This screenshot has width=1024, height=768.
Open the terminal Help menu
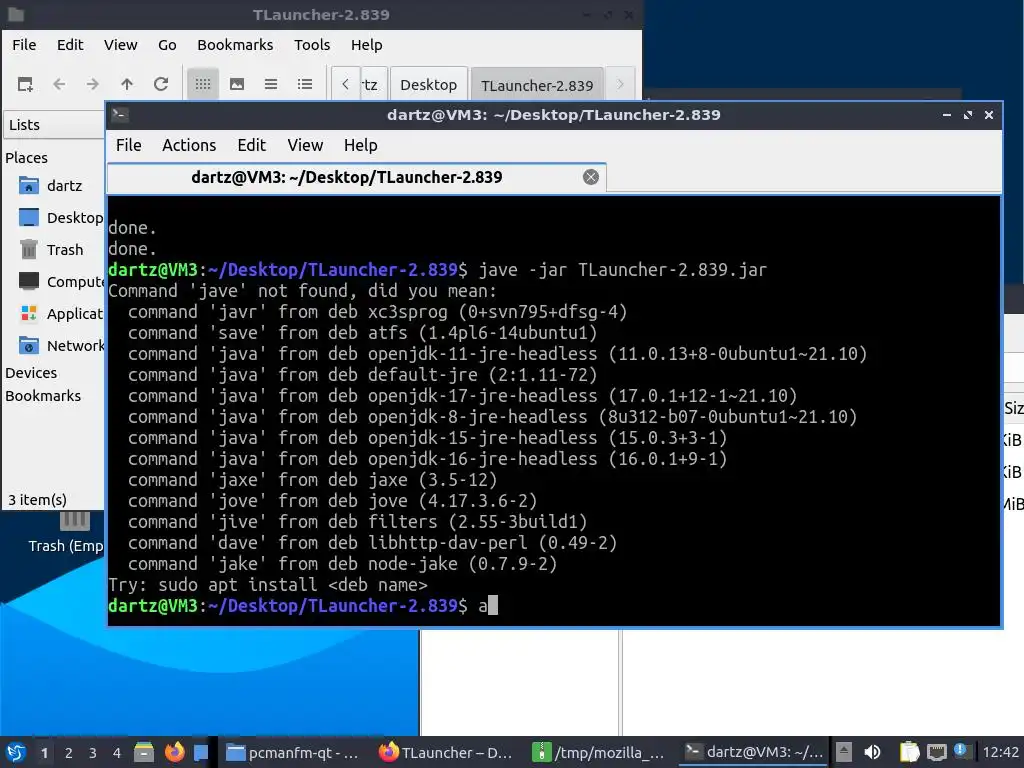click(360, 145)
